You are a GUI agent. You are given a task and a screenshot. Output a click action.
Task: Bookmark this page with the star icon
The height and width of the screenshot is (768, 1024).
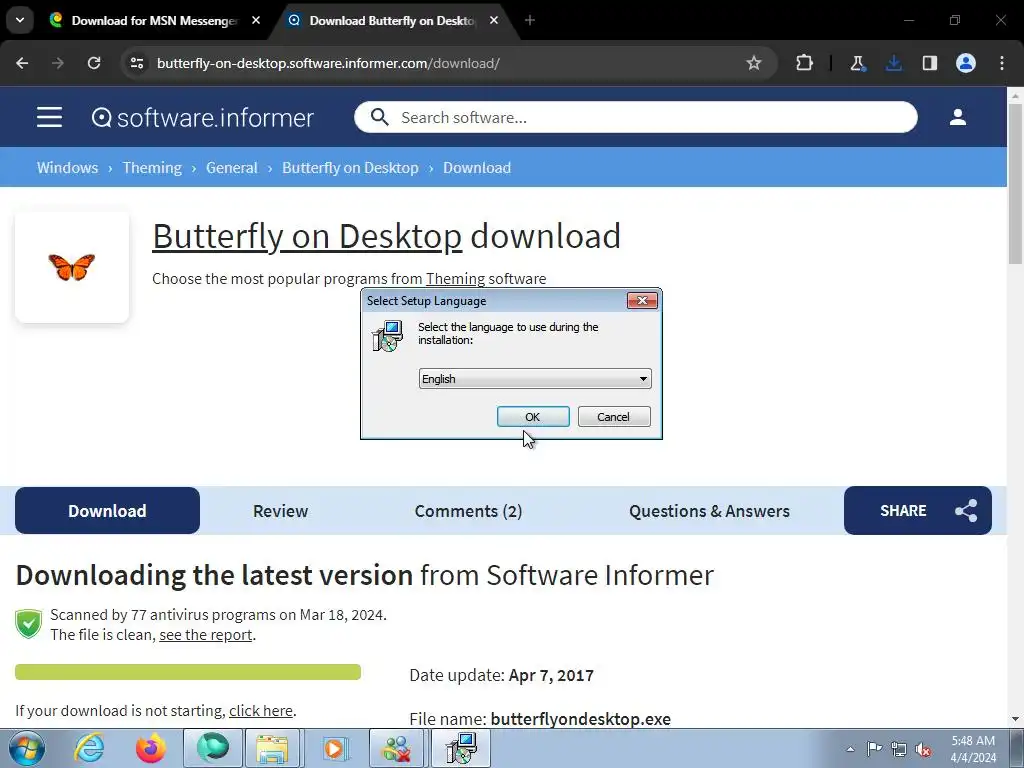pyautogui.click(x=754, y=63)
